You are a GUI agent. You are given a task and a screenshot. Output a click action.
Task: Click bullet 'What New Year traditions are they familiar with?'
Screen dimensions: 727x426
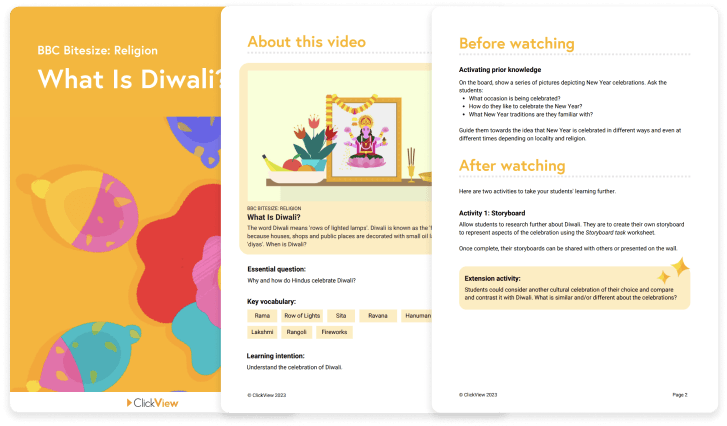[x=530, y=114]
